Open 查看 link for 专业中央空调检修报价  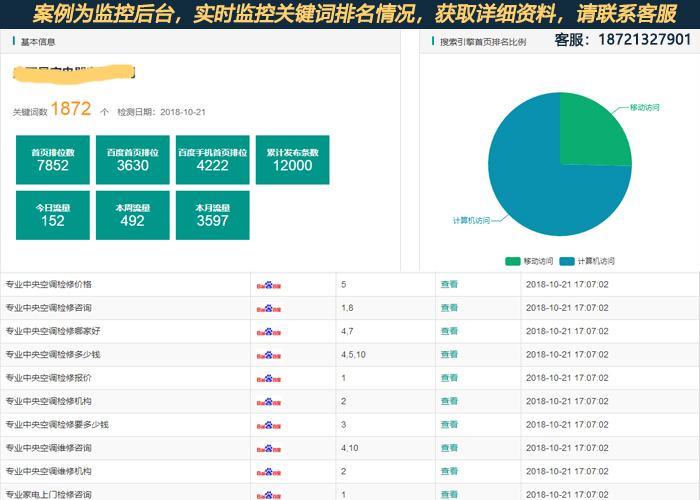[x=449, y=378]
